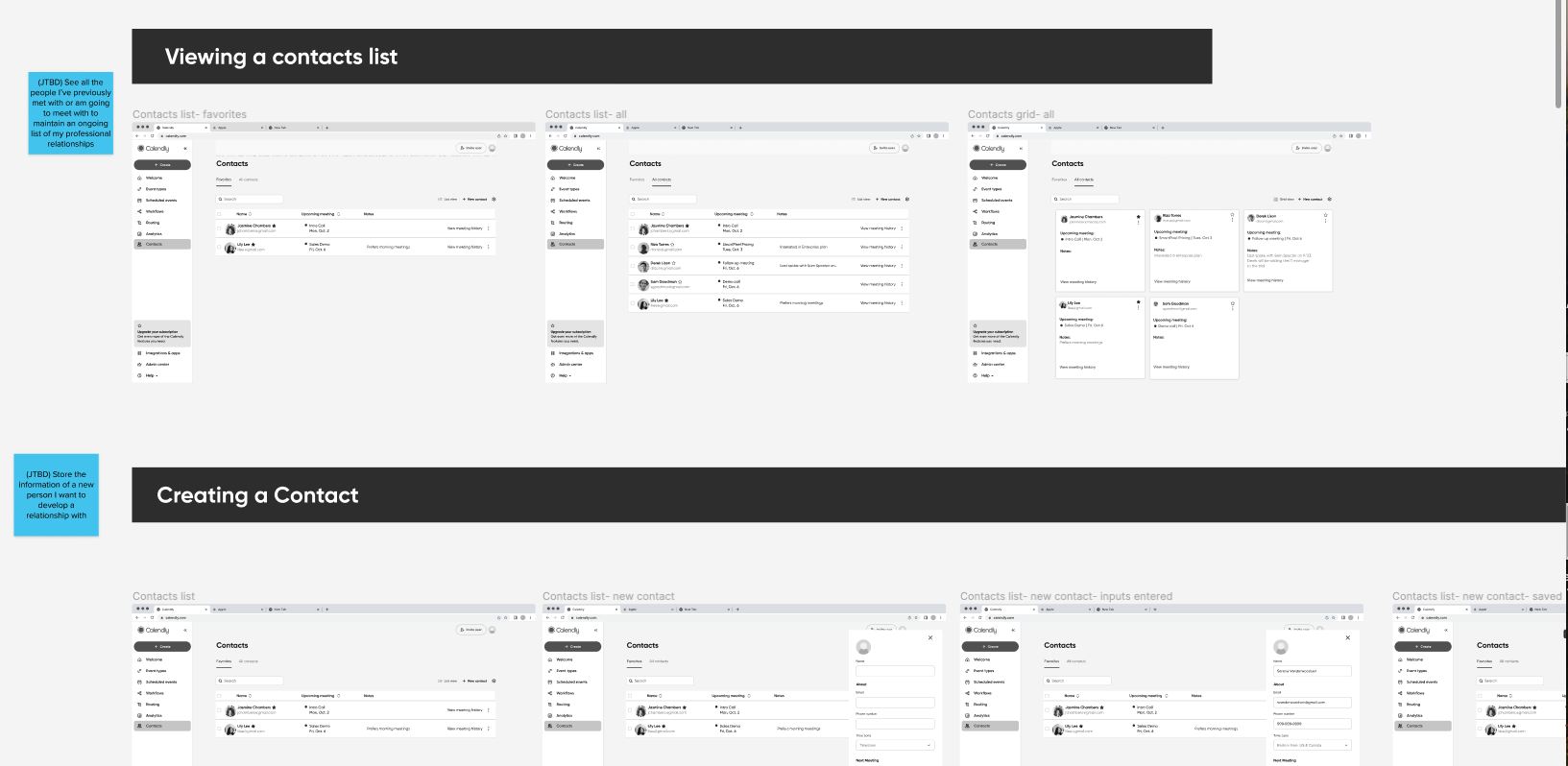The image size is (1568, 766).
Task: Close 'inputs entered' contact panel via X icon
Action: (1348, 637)
